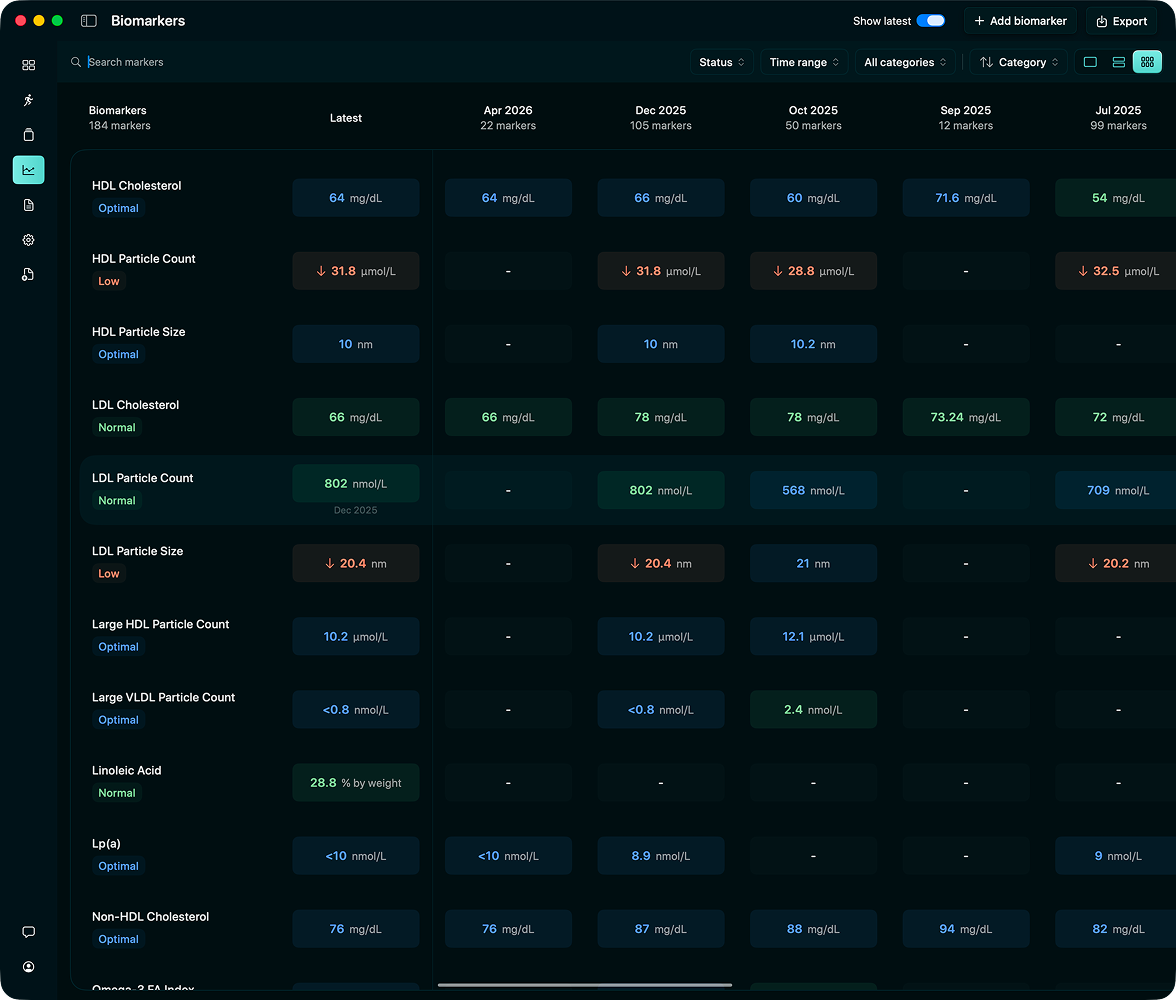
Task: Select the Jul 2025 column header
Action: 1118,118
